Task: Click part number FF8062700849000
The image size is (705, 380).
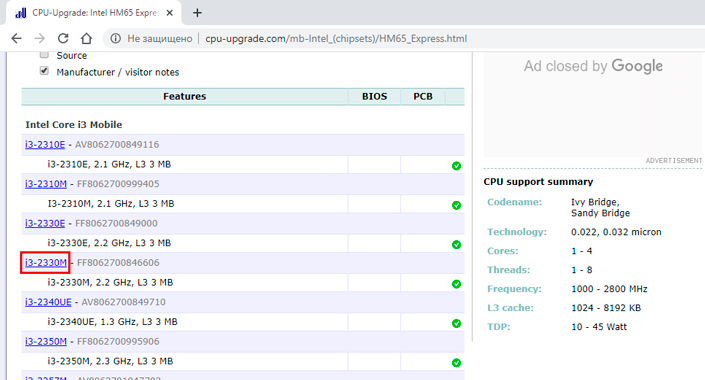Action: coord(117,224)
